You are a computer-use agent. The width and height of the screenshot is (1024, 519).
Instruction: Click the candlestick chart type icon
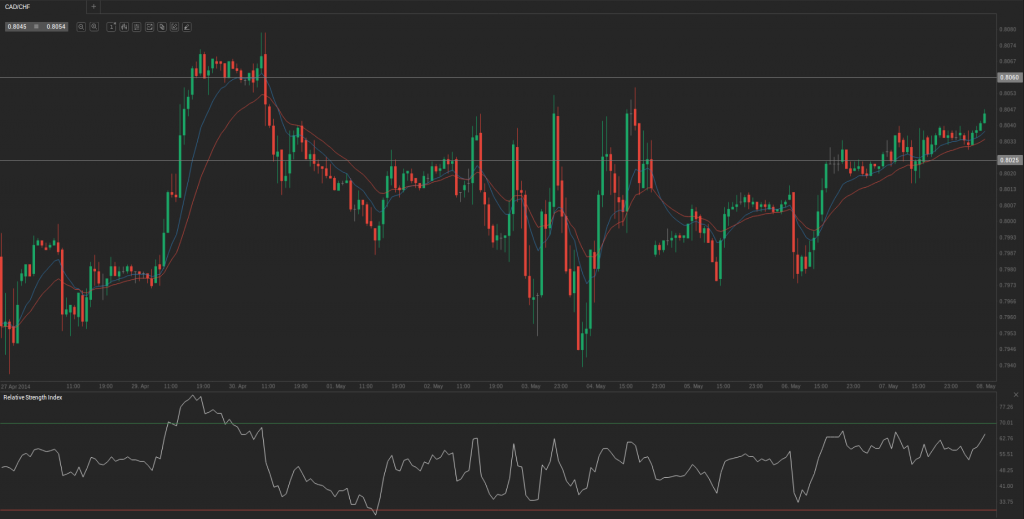pyautogui.click(x=124, y=26)
